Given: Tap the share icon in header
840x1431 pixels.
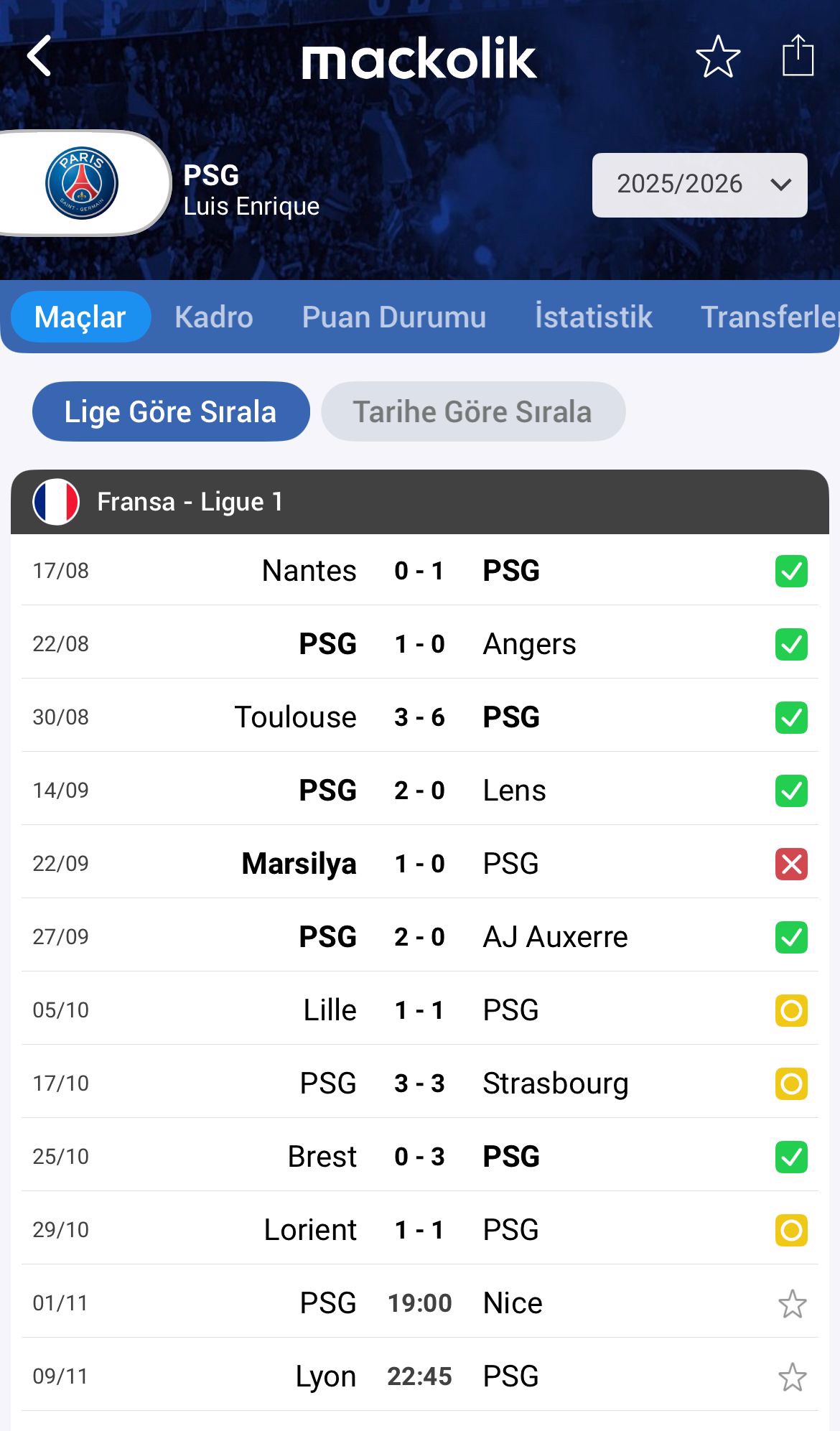Looking at the screenshot, I should (798, 56).
